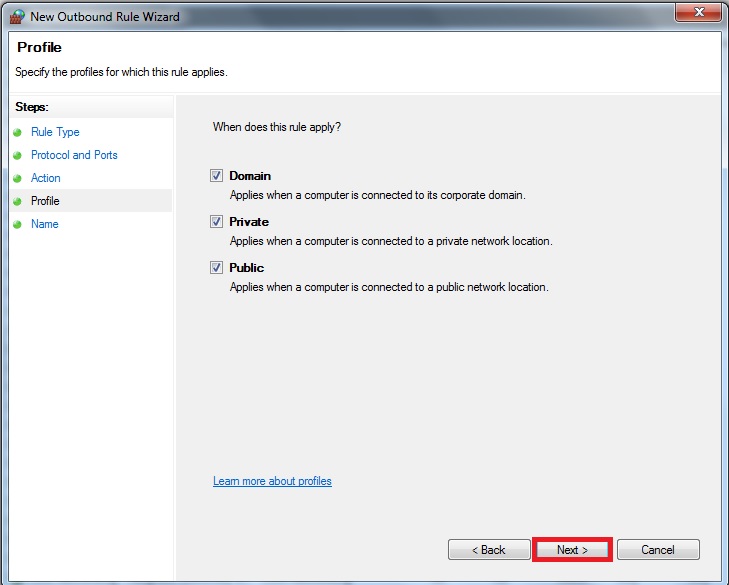Screen dimensions: 729x585
Task: Close the New Outbound Rule Wizard window
Action: click(x=698, y=13)
